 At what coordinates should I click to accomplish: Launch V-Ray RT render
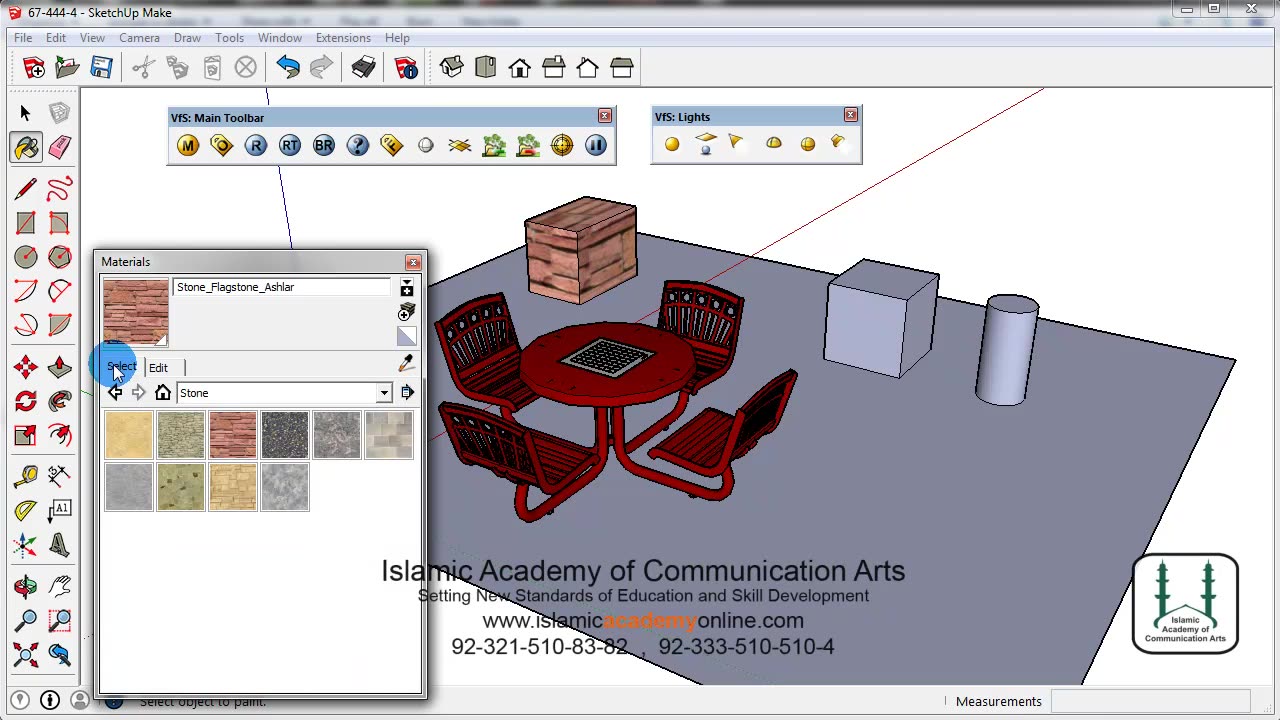pos(290,146)
